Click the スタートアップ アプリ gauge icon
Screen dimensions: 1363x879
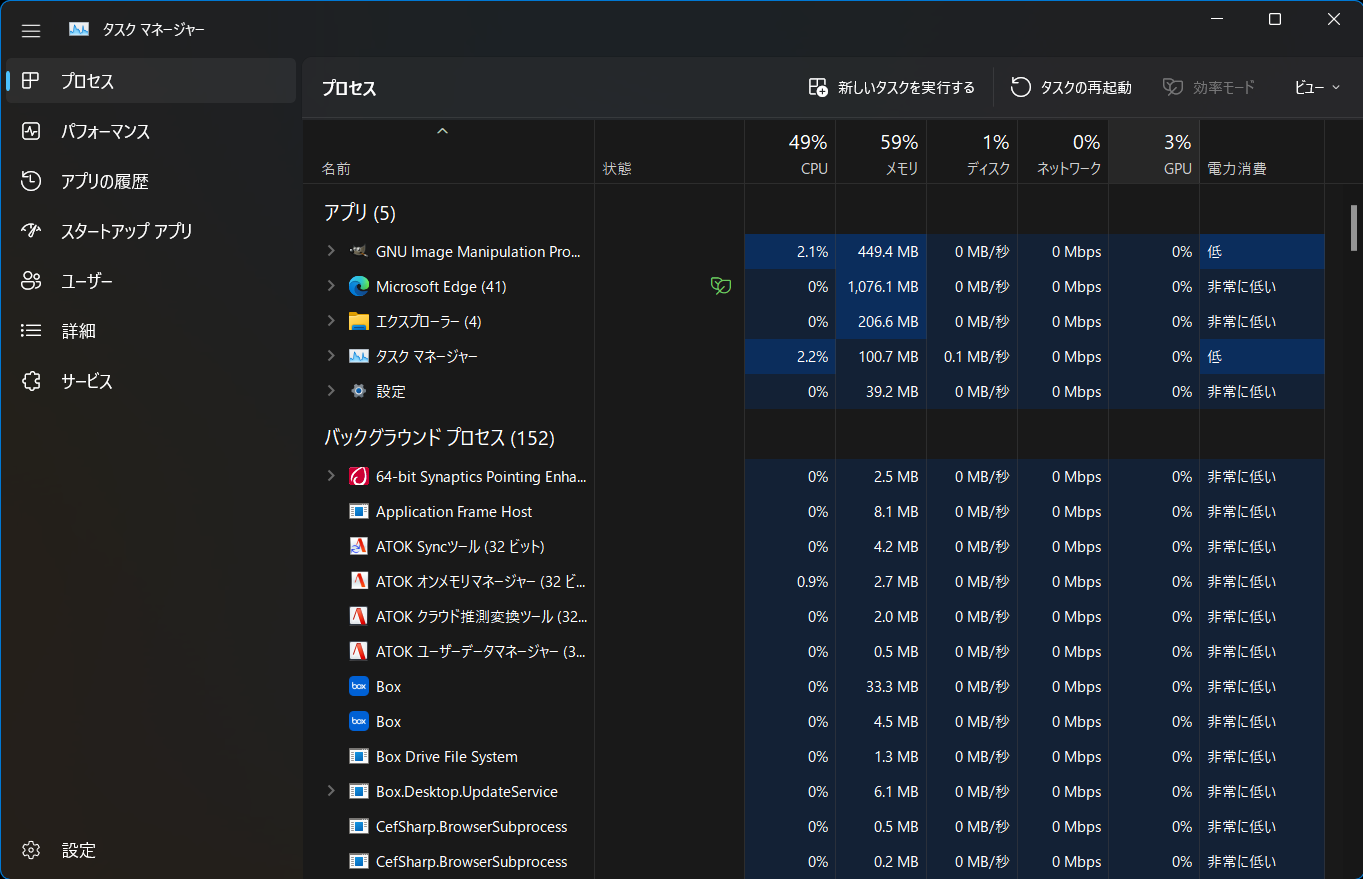[x=31, y=231]
